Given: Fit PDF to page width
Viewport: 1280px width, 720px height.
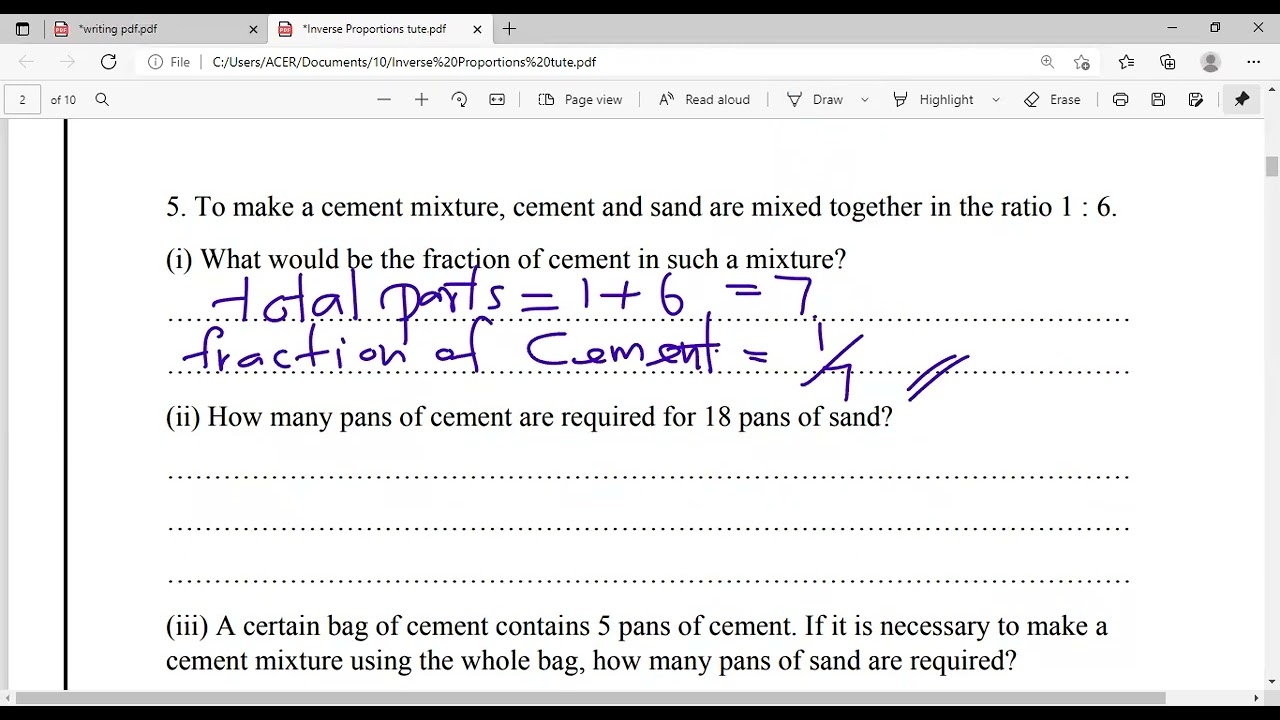Looking at the screenshot, I should [x=497, y=99].
